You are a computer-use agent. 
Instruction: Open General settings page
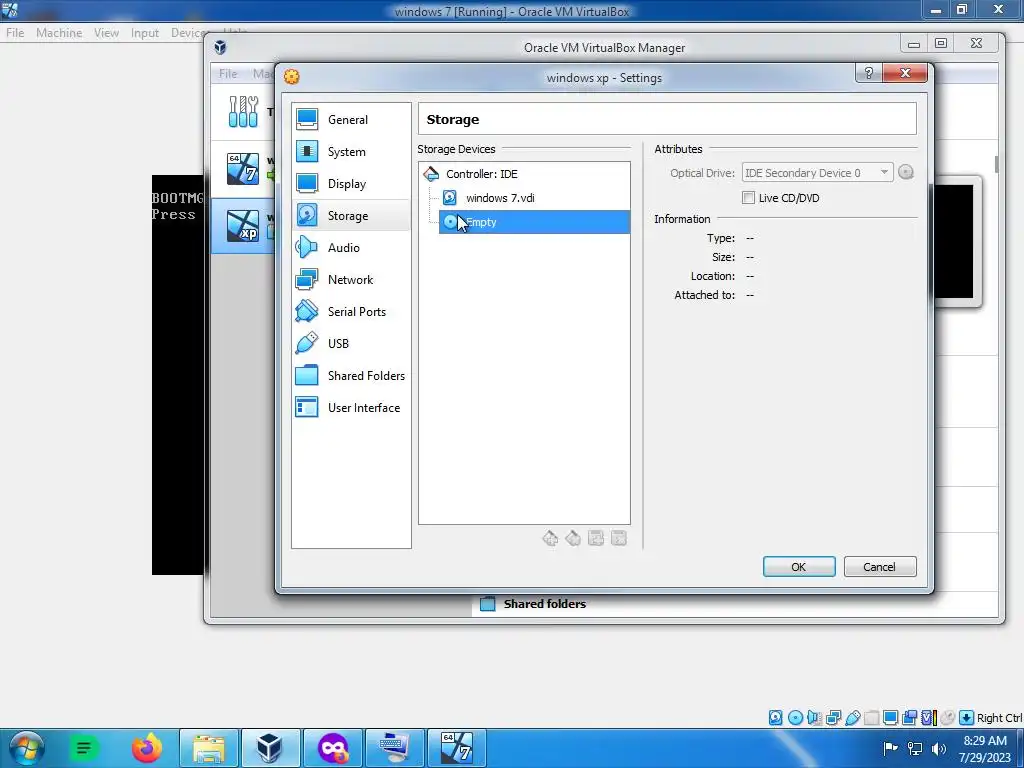tap(351, 120)
